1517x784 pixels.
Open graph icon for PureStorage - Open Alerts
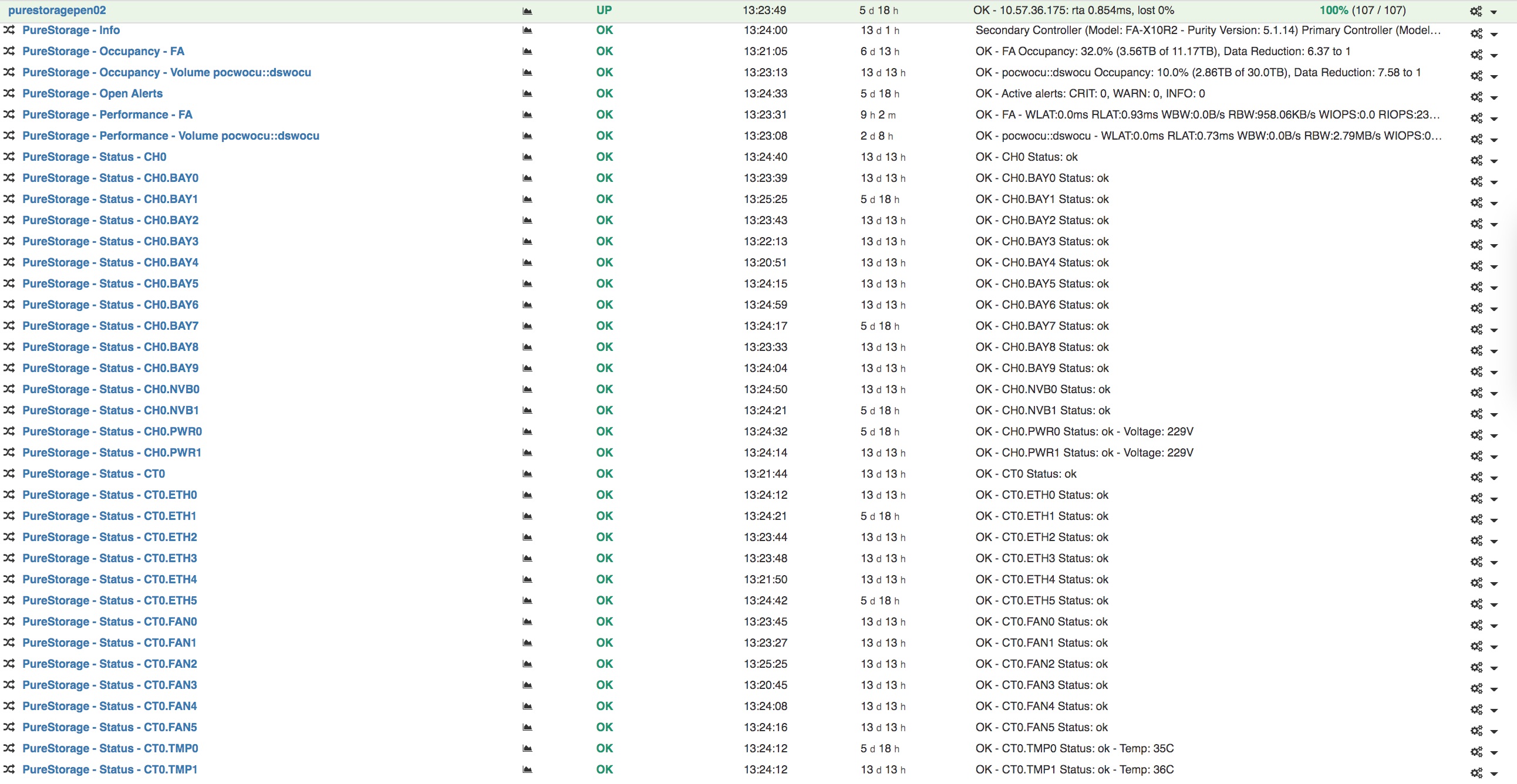(x=527, y=93)
